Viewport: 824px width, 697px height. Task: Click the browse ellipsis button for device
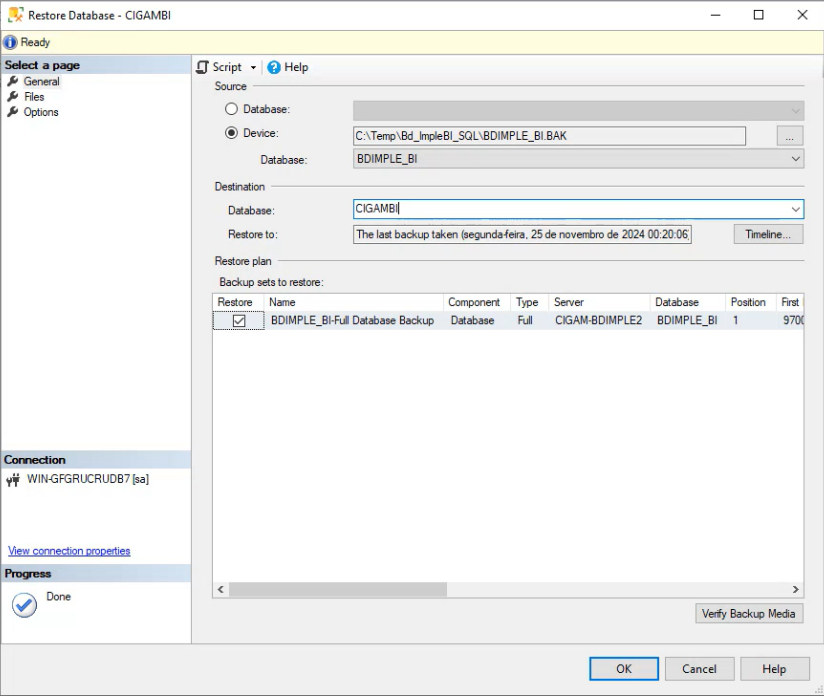789,136
